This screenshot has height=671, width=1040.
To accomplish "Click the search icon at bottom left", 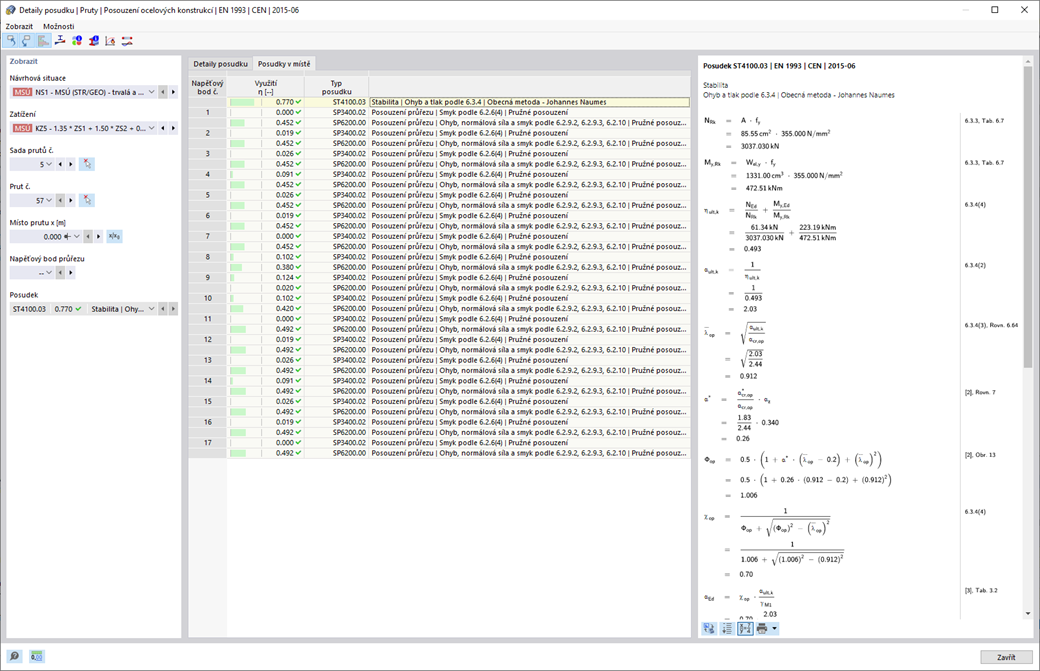I will point(15,656).
